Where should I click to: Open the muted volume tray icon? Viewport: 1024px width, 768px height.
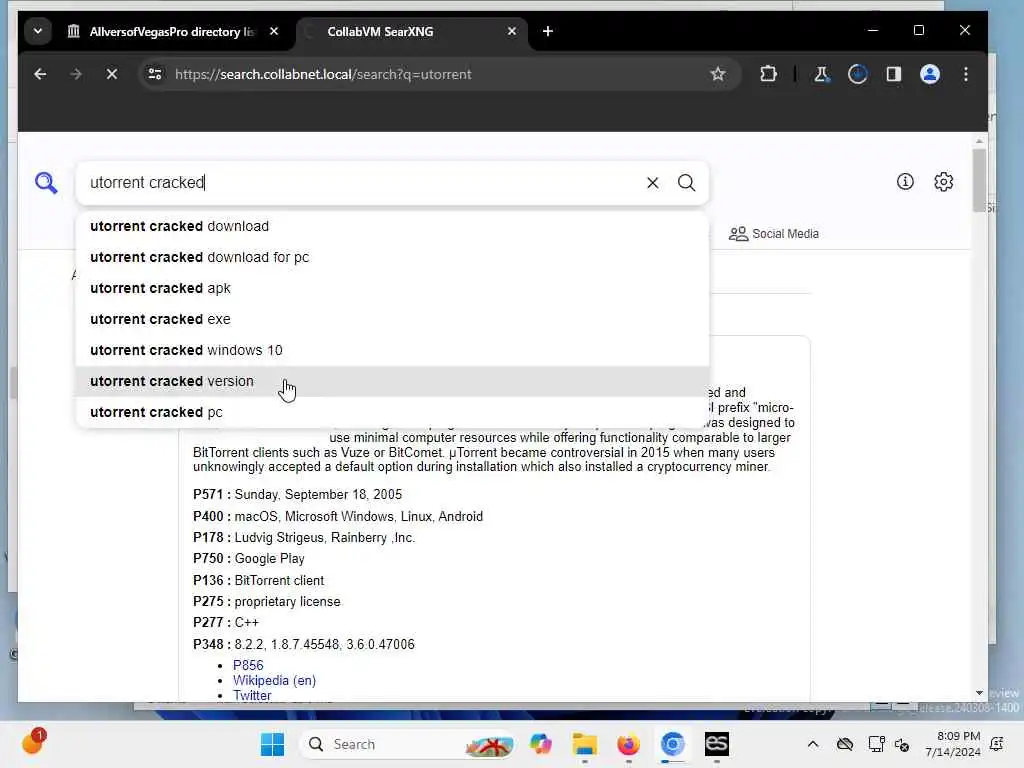coord(903,744)
